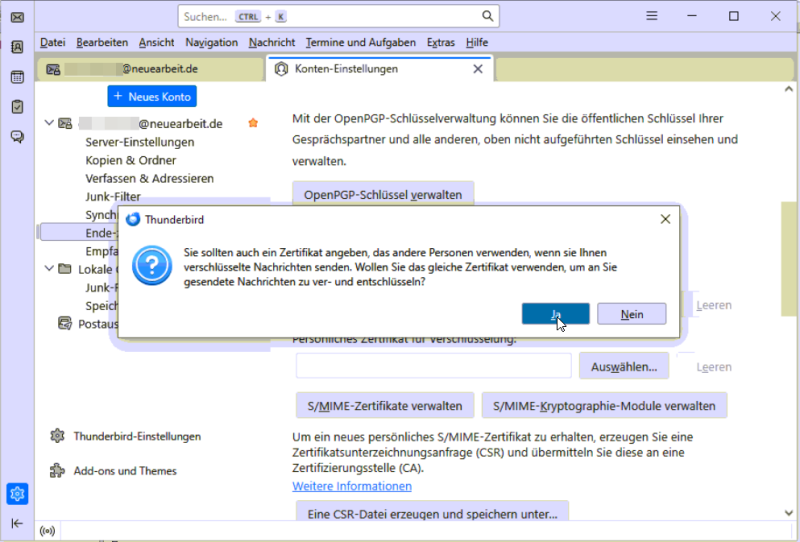Click the mail account icon in tree
Screen dimensions: 800x542
pyautogui.click(x=65, y=124)
